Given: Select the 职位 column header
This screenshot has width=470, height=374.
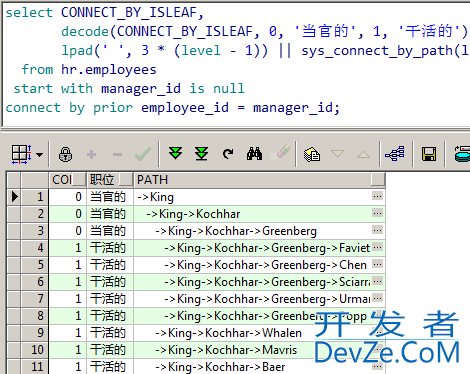Looking at the screenshot, I should point(110,180).
